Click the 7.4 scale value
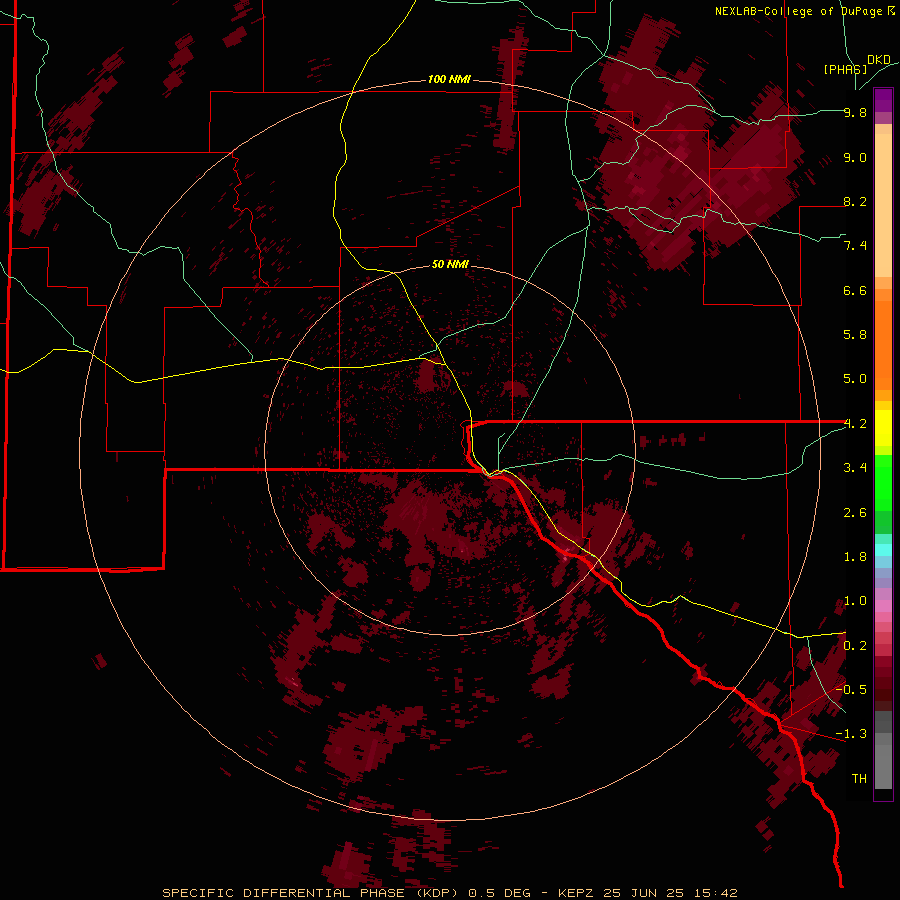Viewport: 900px width, 900px height. click(x=855, y=246)
